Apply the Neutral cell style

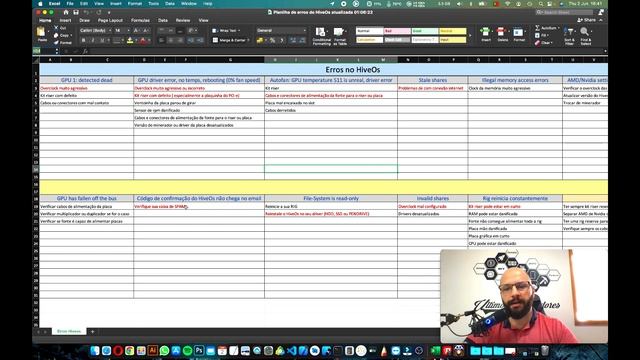tap(453, 31)
